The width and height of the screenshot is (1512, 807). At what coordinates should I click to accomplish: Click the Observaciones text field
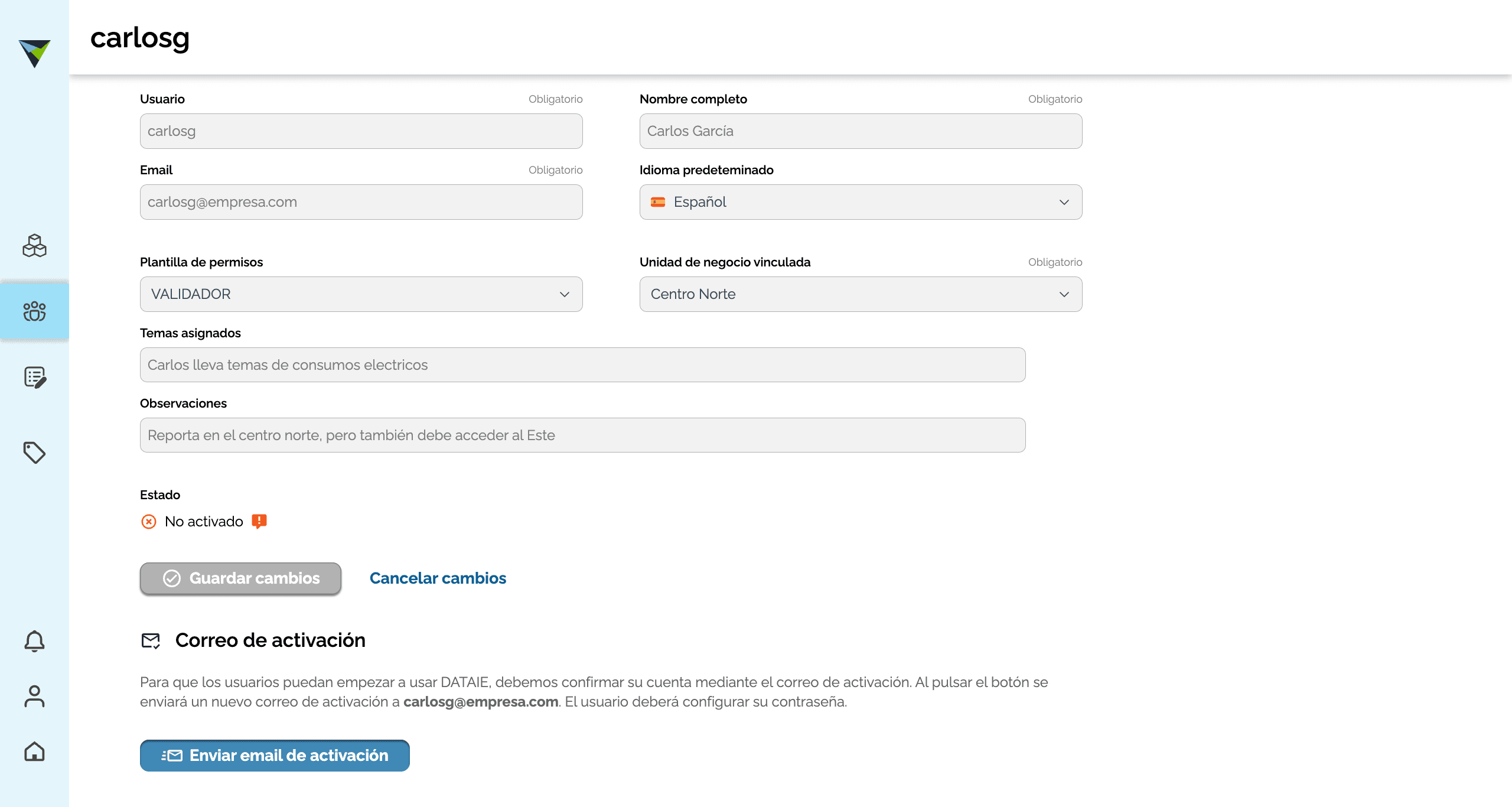coord(582,435)
